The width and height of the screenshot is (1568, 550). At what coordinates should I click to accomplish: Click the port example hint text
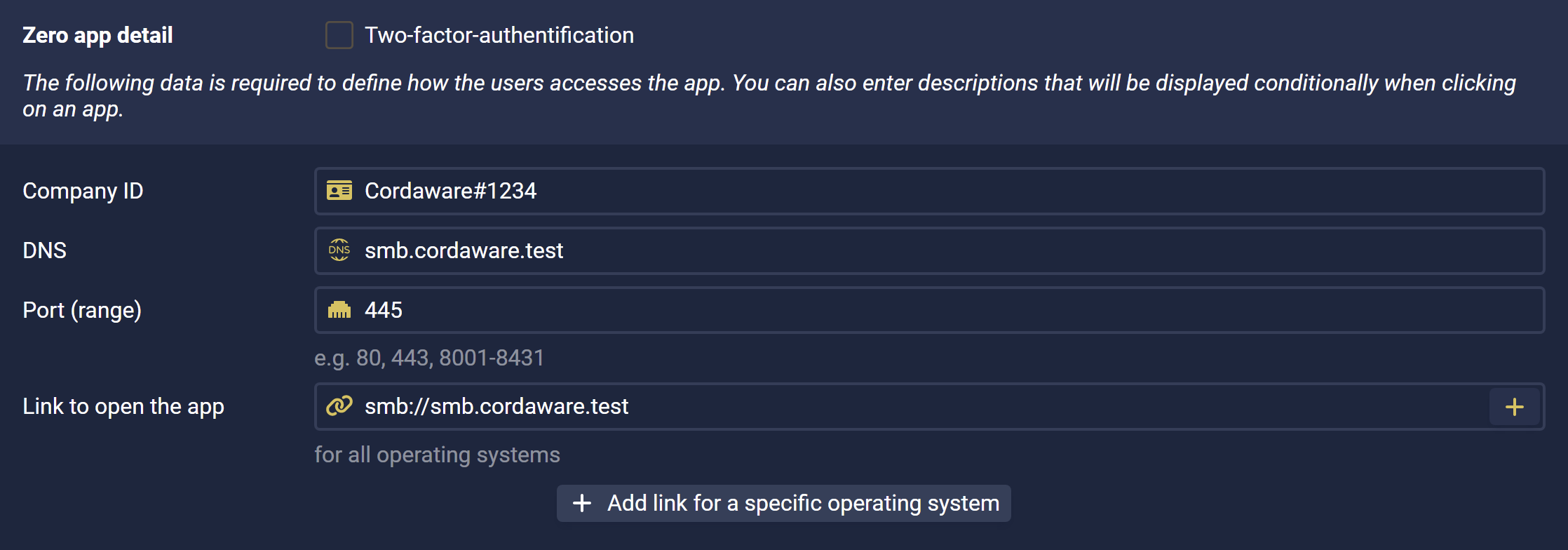tap(429, 358)
